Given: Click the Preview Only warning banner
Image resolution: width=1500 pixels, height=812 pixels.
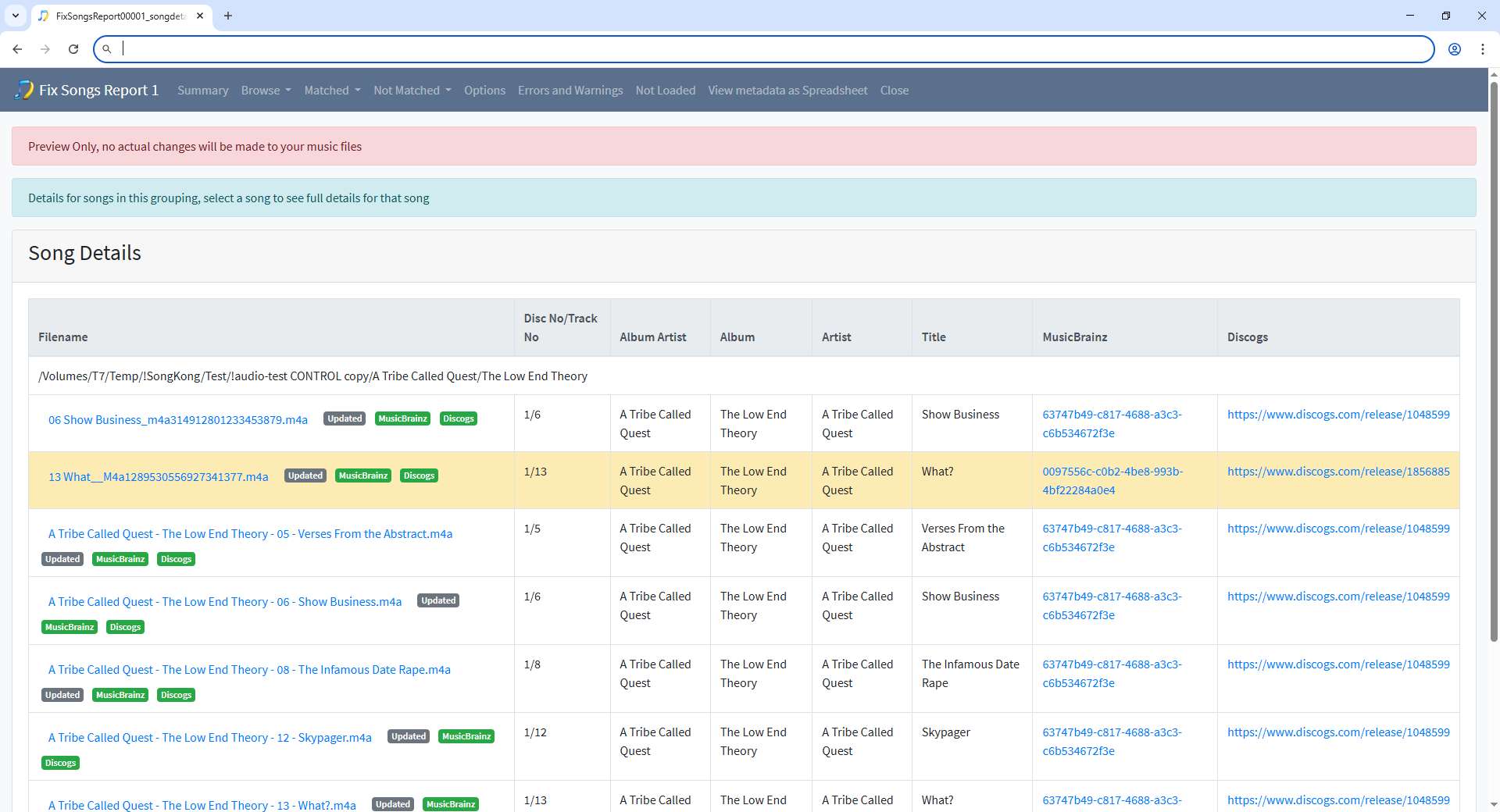Looking at the screenshot, I should 744,146.
